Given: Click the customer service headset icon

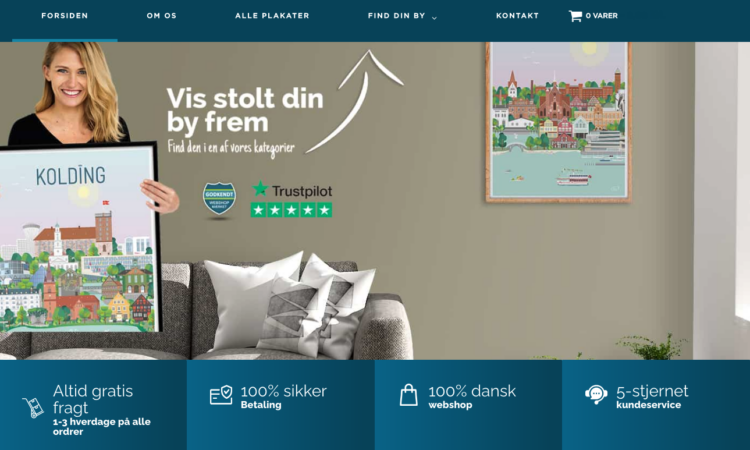Looking at the screenshot, I should [596, 395].
